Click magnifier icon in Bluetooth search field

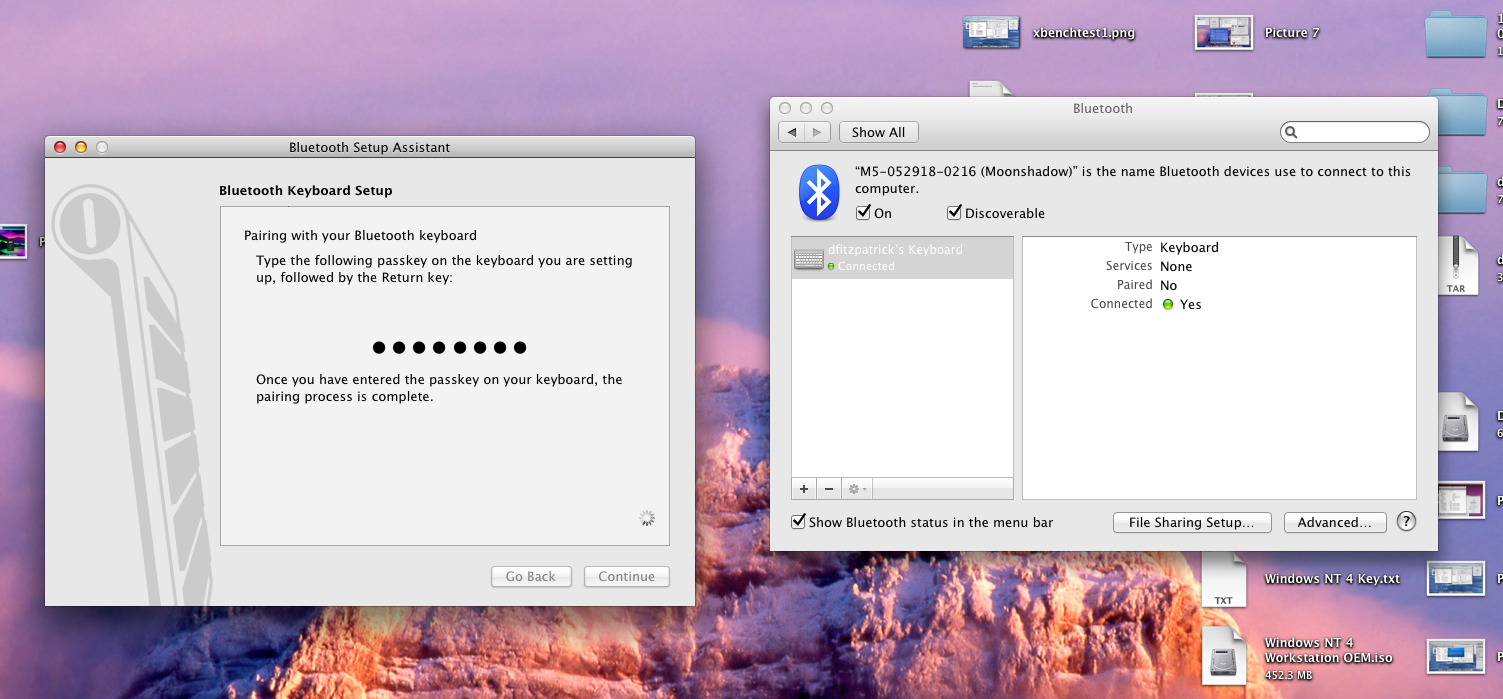click(x=1292, y=132)
